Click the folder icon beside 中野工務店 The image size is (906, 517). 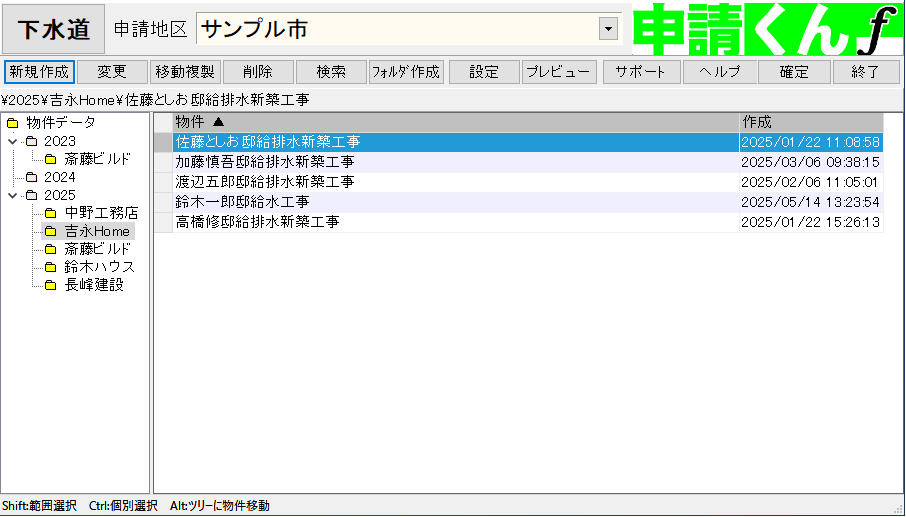click(x=50, y=213)
